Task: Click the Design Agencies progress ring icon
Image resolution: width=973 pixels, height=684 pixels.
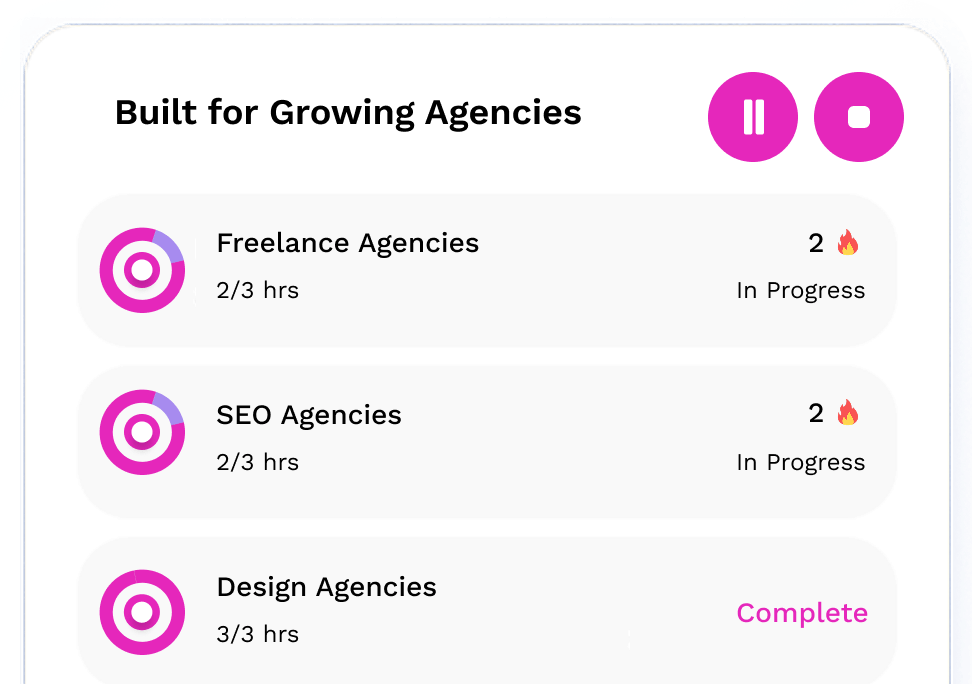Action: (142, 612)
